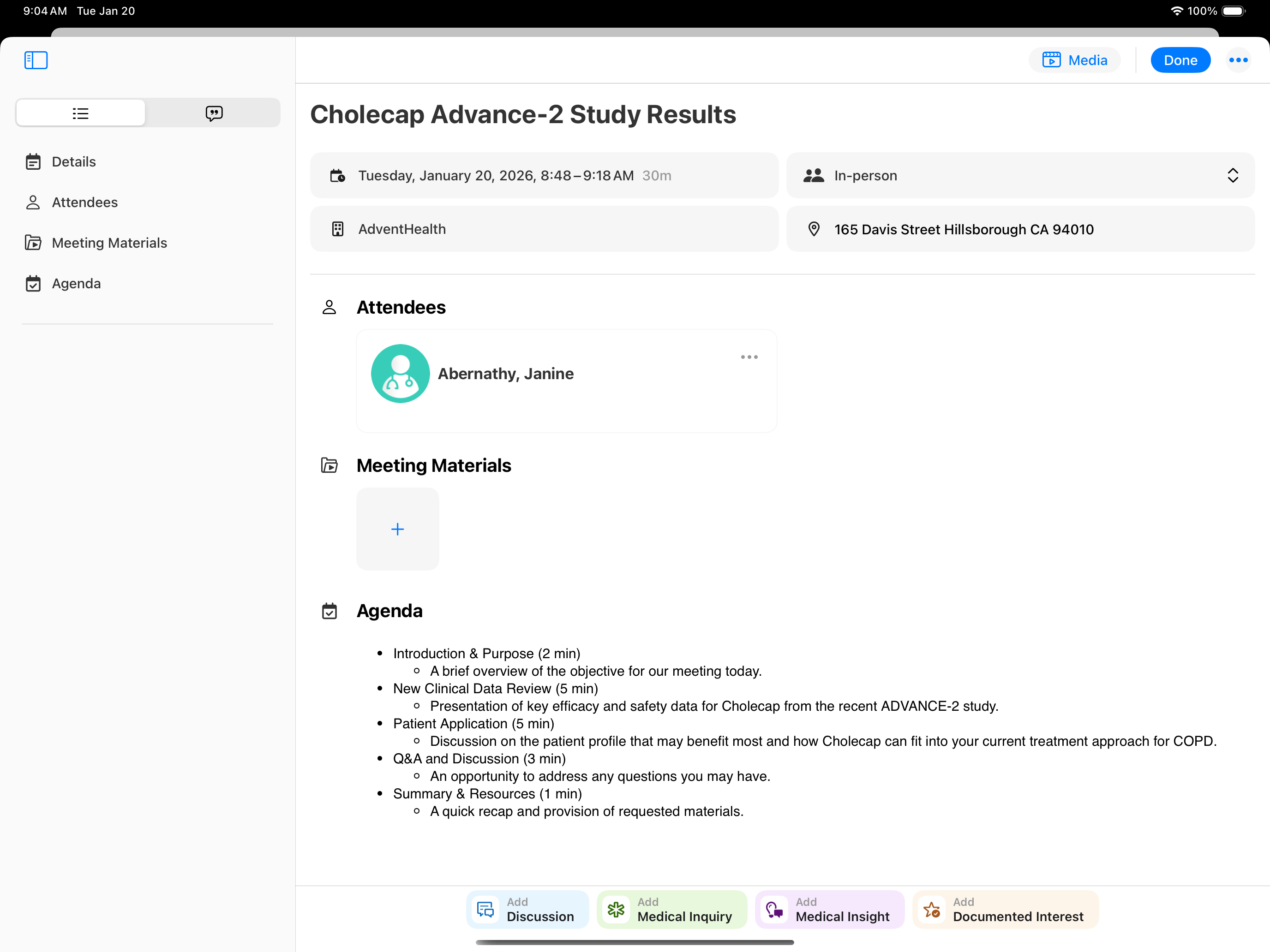Go to Details in sidebar

pyautogui.click(x=73, y=162)
